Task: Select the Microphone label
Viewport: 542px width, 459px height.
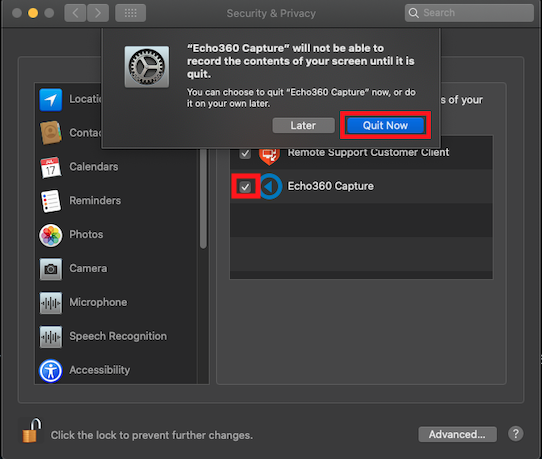Action: pos(98,302)
